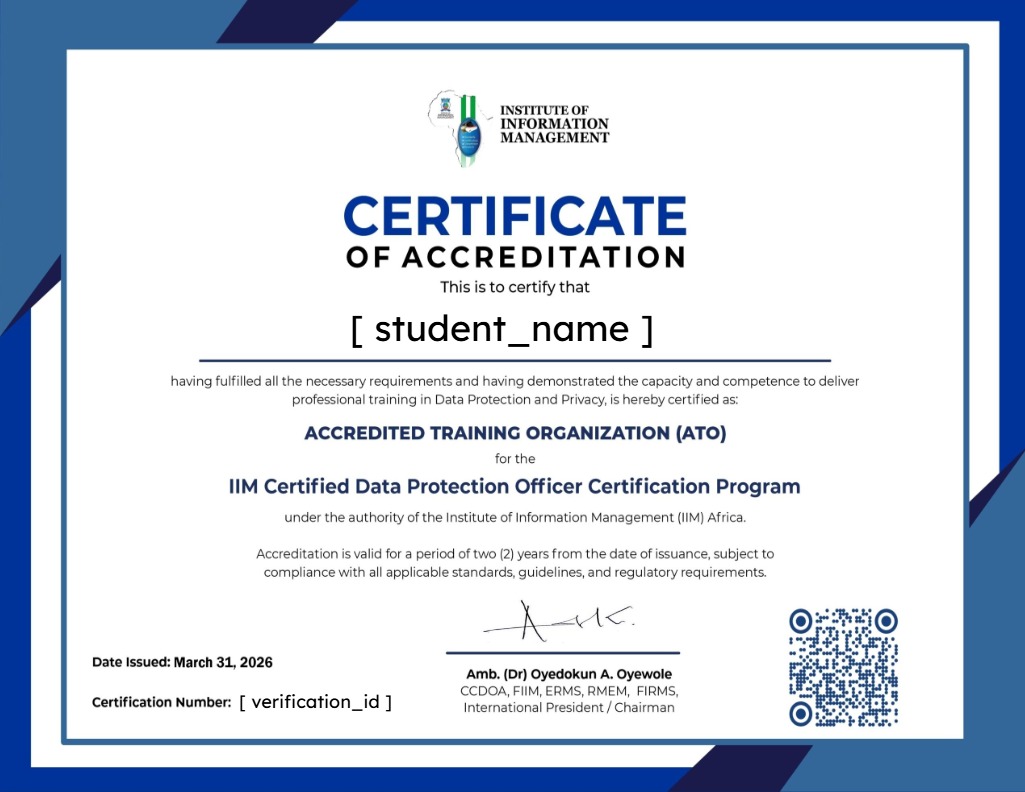Click the signatory name Amb. (Dr) Oyedokun A. Oyewole
The width and height of the screenshot is (1025, 792).
(x=569, y=674)
